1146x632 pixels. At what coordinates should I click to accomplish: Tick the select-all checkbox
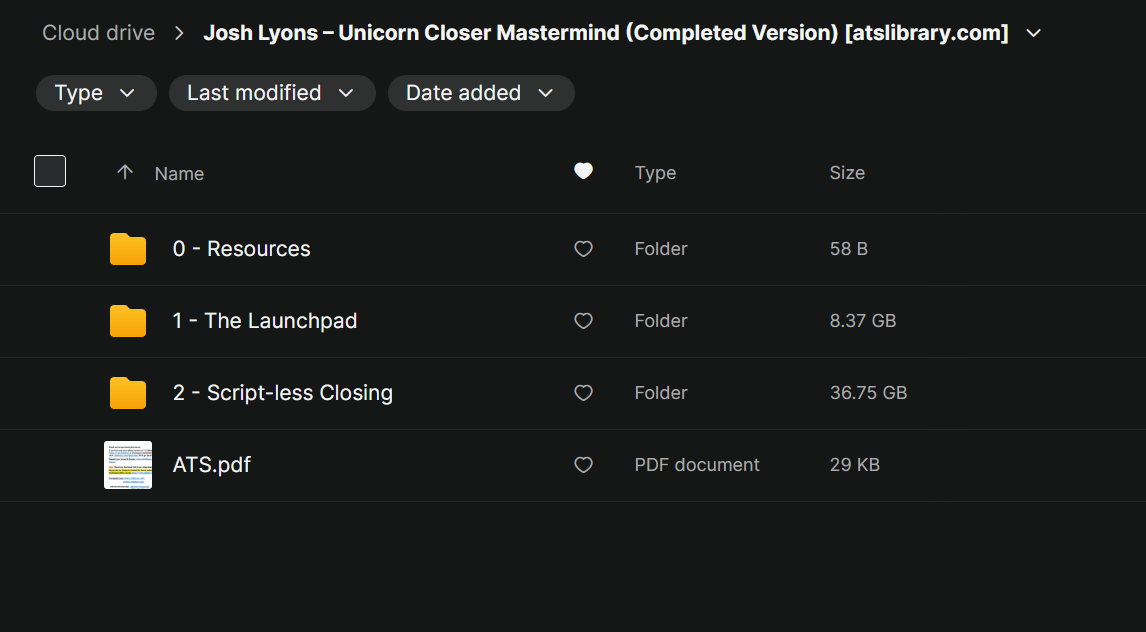click(x=50, y=171)
